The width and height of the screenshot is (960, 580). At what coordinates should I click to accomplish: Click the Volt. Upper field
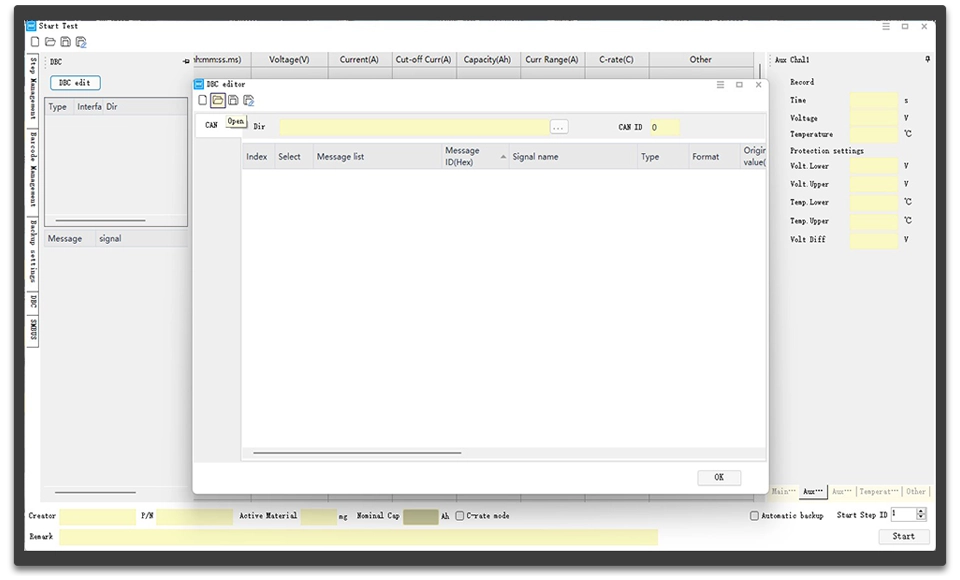point(874,184)
